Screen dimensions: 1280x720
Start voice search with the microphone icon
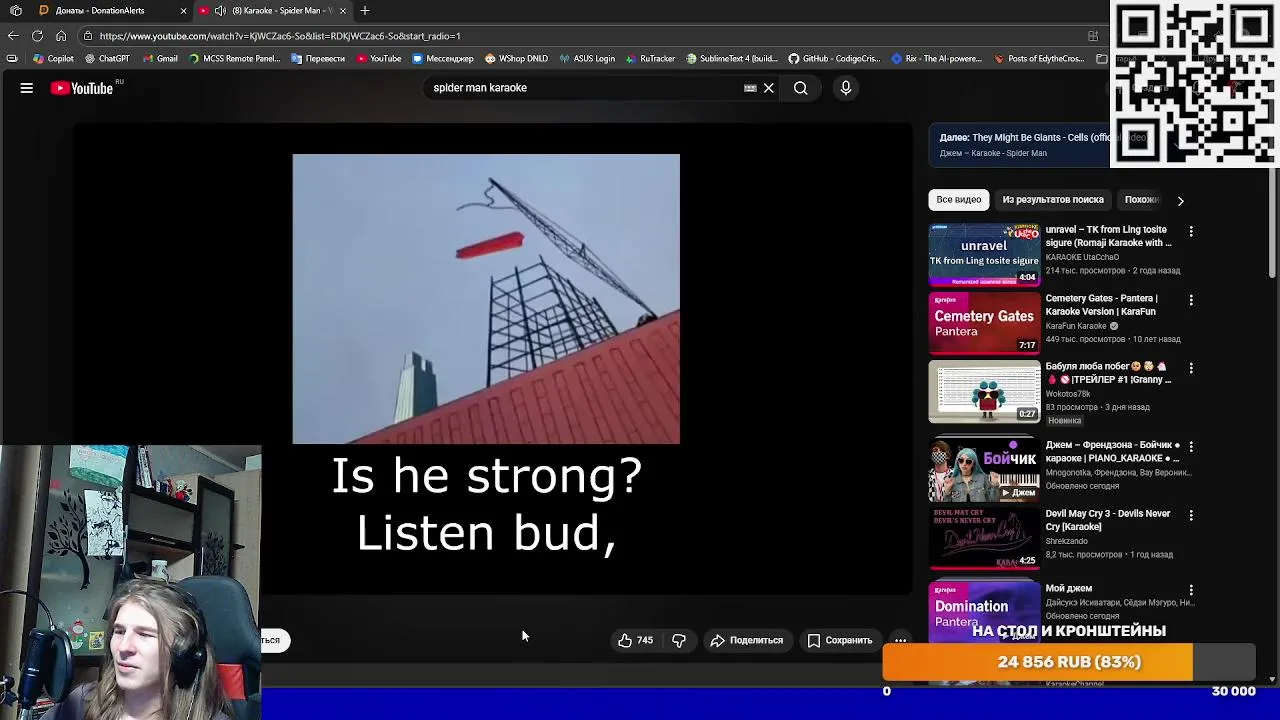pos(846,88)
